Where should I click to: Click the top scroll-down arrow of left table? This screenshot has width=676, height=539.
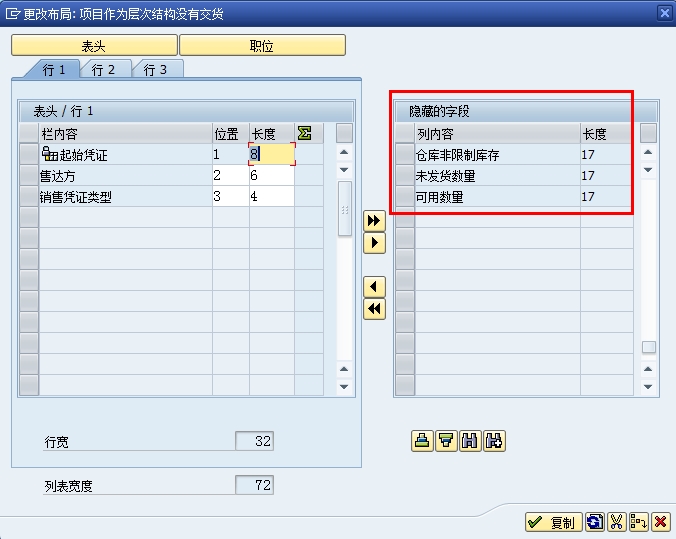[344, 169]
